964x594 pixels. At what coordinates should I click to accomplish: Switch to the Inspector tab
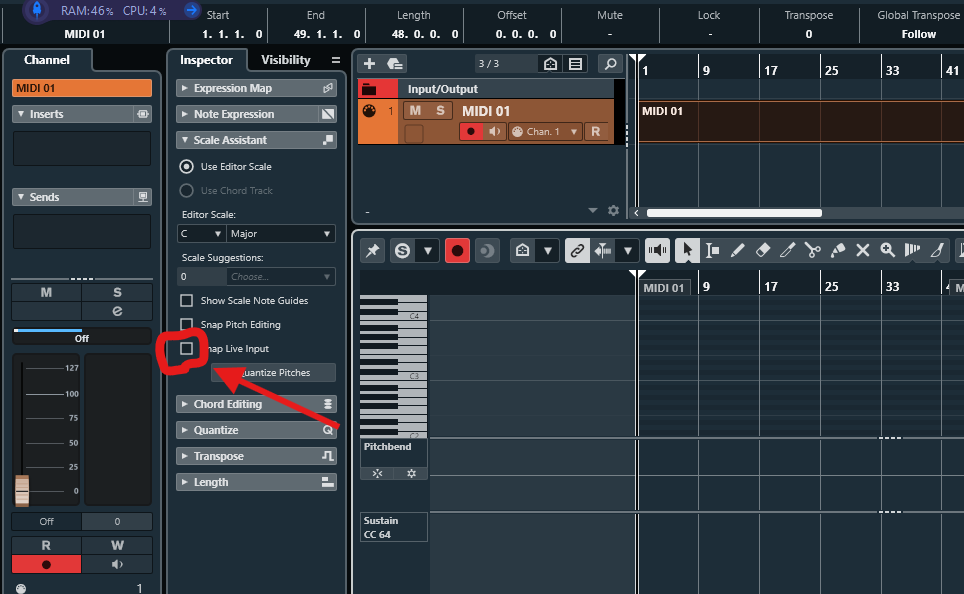click(207, 60)
